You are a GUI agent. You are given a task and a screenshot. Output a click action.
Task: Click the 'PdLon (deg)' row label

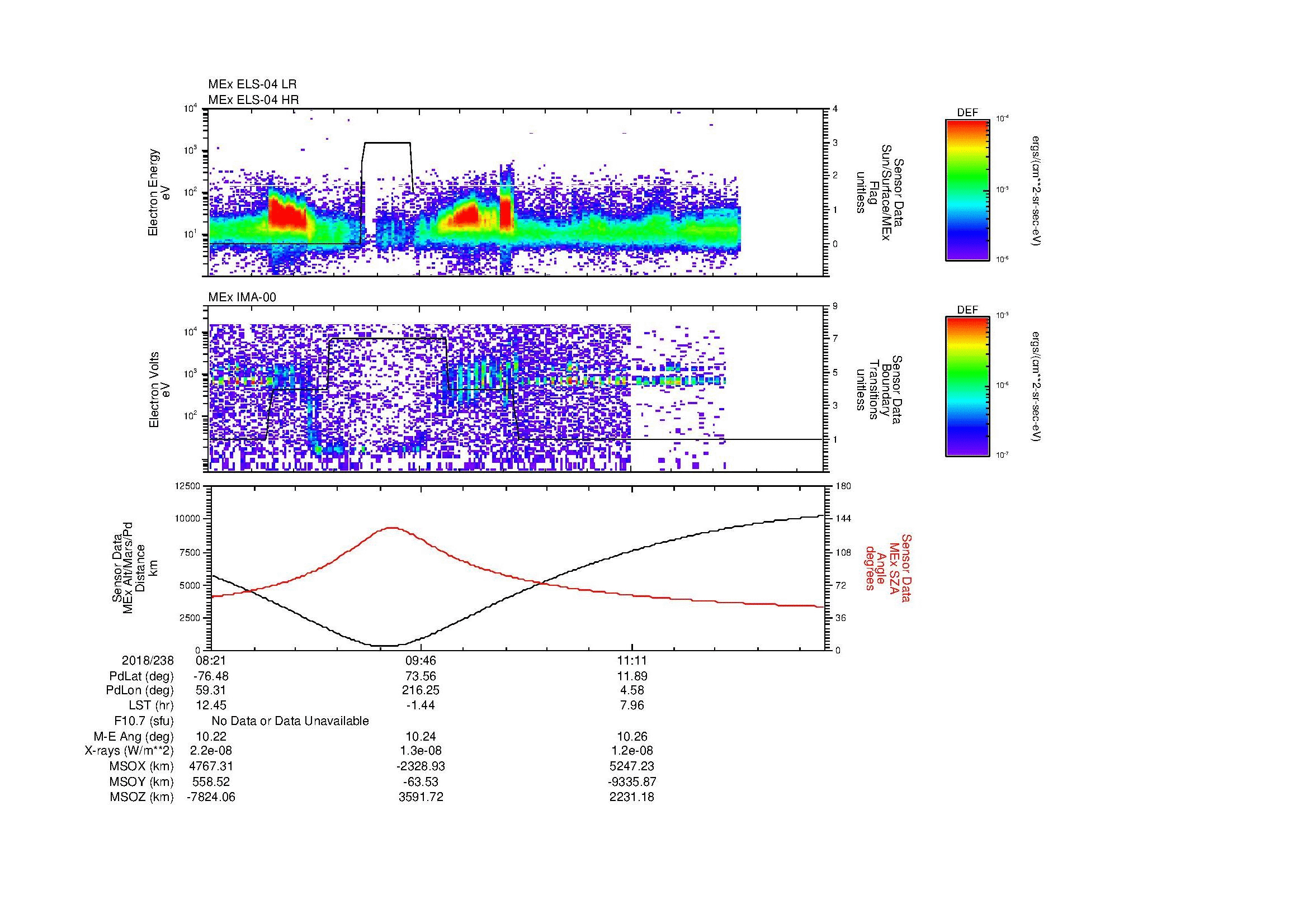point(140,690)
